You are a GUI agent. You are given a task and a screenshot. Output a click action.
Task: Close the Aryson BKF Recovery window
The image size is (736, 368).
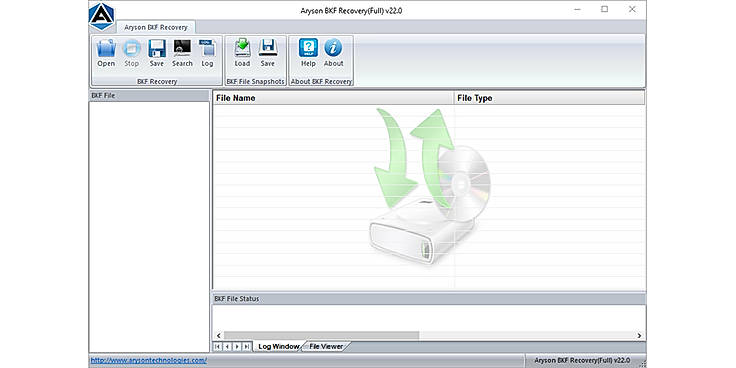[x=632, y=9]
